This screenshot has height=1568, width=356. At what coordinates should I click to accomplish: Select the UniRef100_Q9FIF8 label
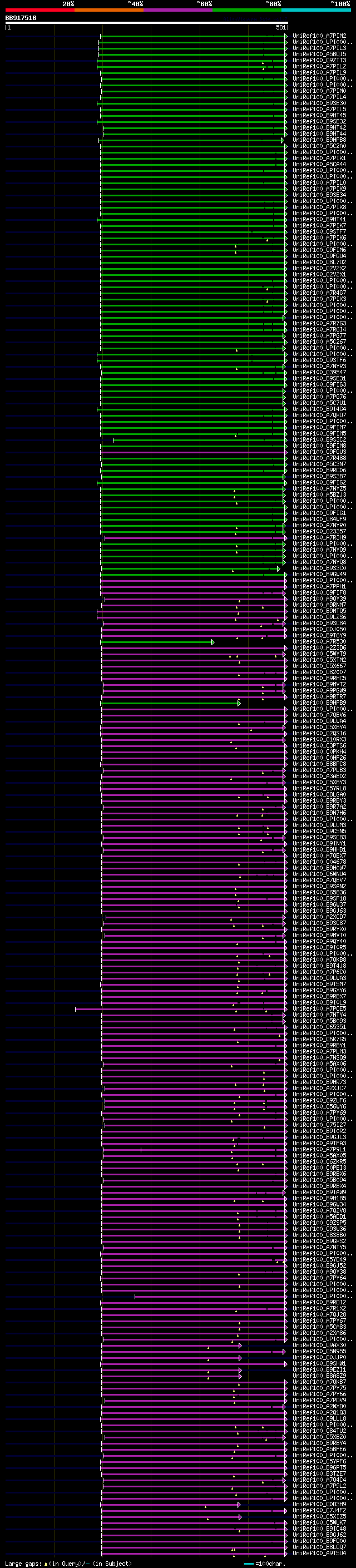319,593
